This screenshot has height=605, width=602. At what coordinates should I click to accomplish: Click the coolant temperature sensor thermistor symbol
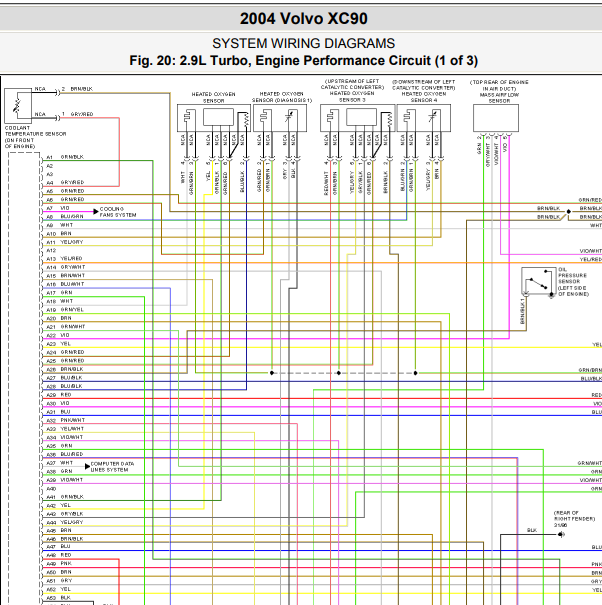18,106
